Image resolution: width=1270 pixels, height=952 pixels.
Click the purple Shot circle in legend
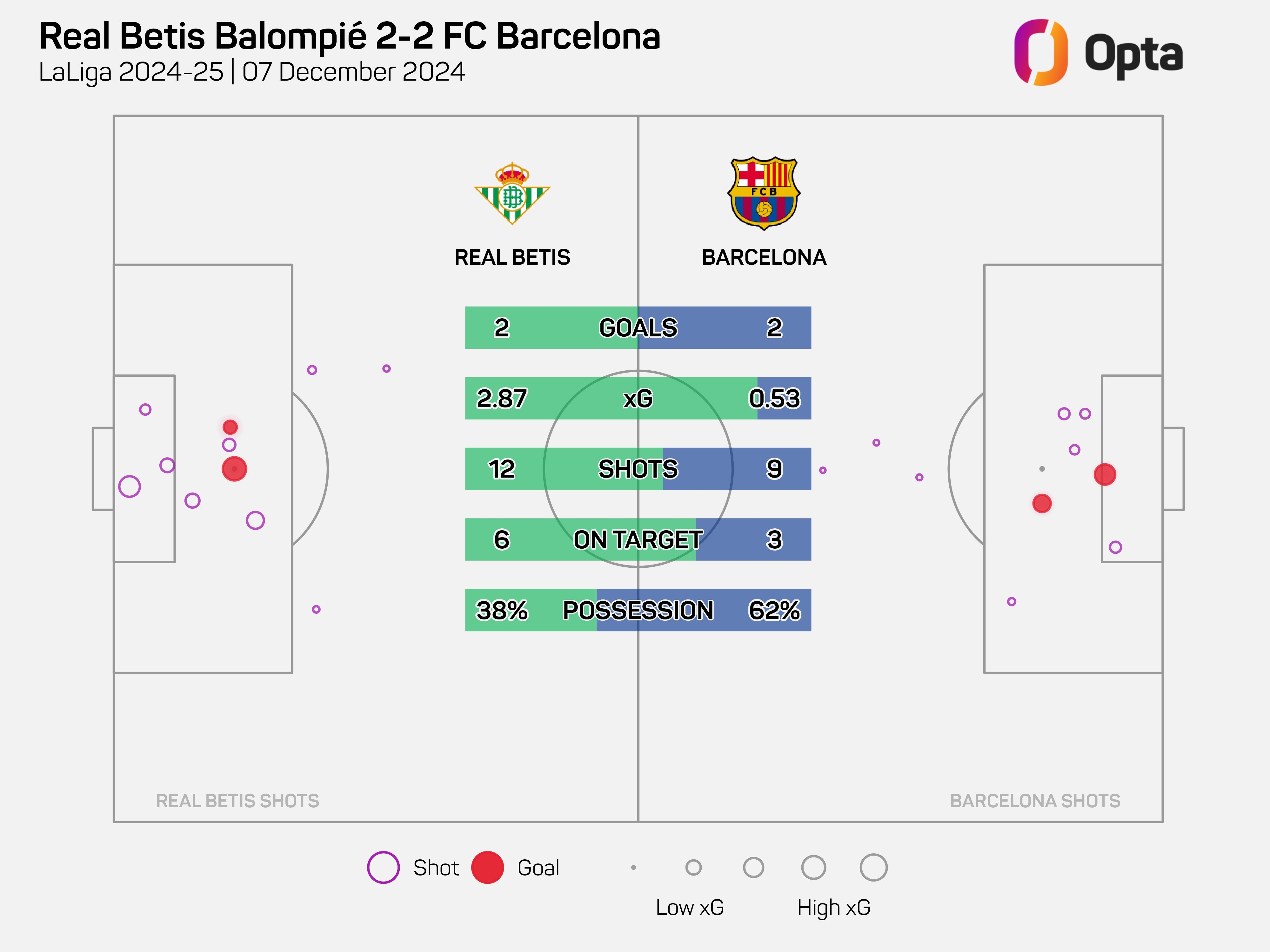click(x=383, y=867)
